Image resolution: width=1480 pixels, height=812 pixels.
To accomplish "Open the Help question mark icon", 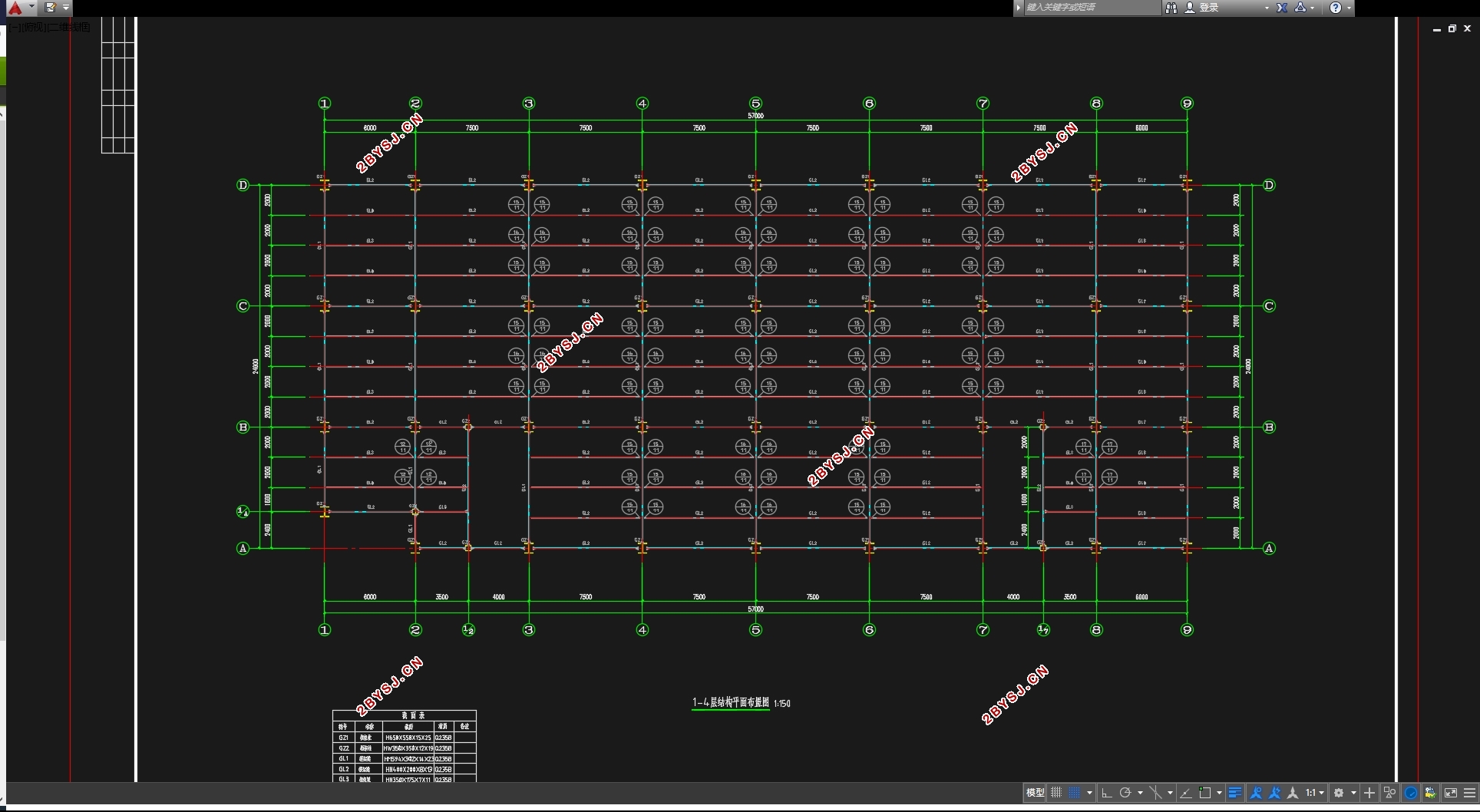I will pyautogui.click(x=1336, y=8).
